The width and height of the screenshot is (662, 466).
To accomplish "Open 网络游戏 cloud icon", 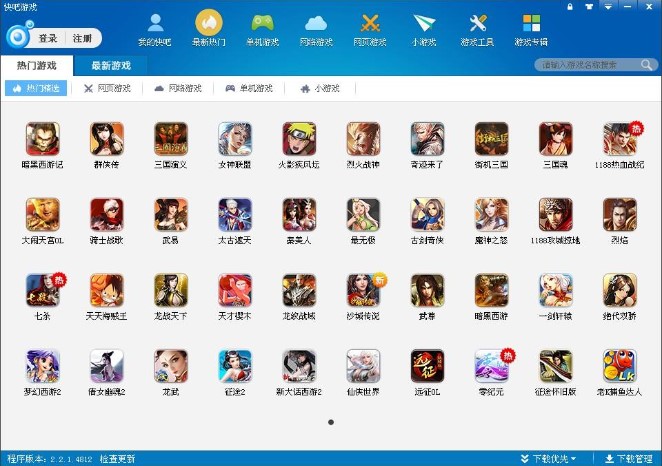I will pos(316,24).
